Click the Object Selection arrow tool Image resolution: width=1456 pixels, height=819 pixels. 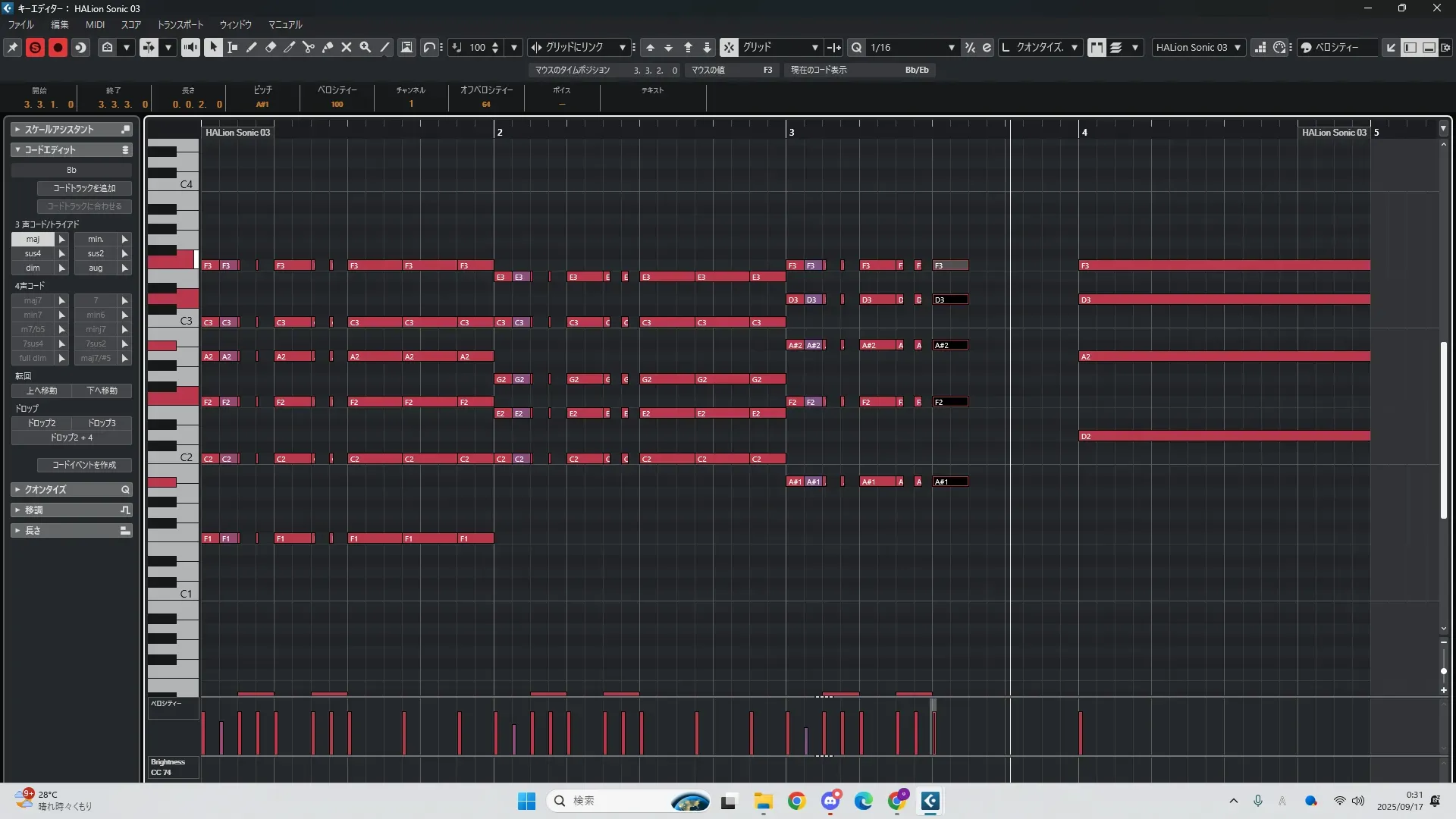point(213,47)
